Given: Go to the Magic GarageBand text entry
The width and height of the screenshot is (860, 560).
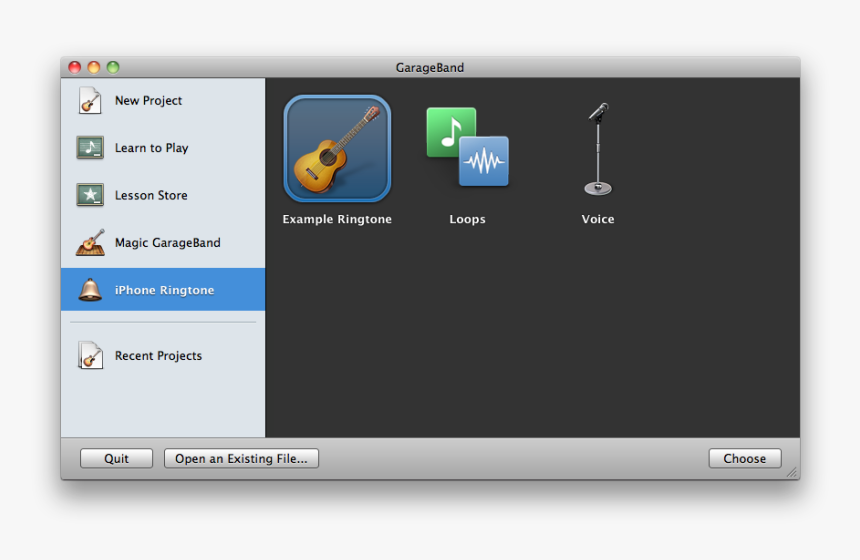Looking at the screenshot, I should (167, 243).
